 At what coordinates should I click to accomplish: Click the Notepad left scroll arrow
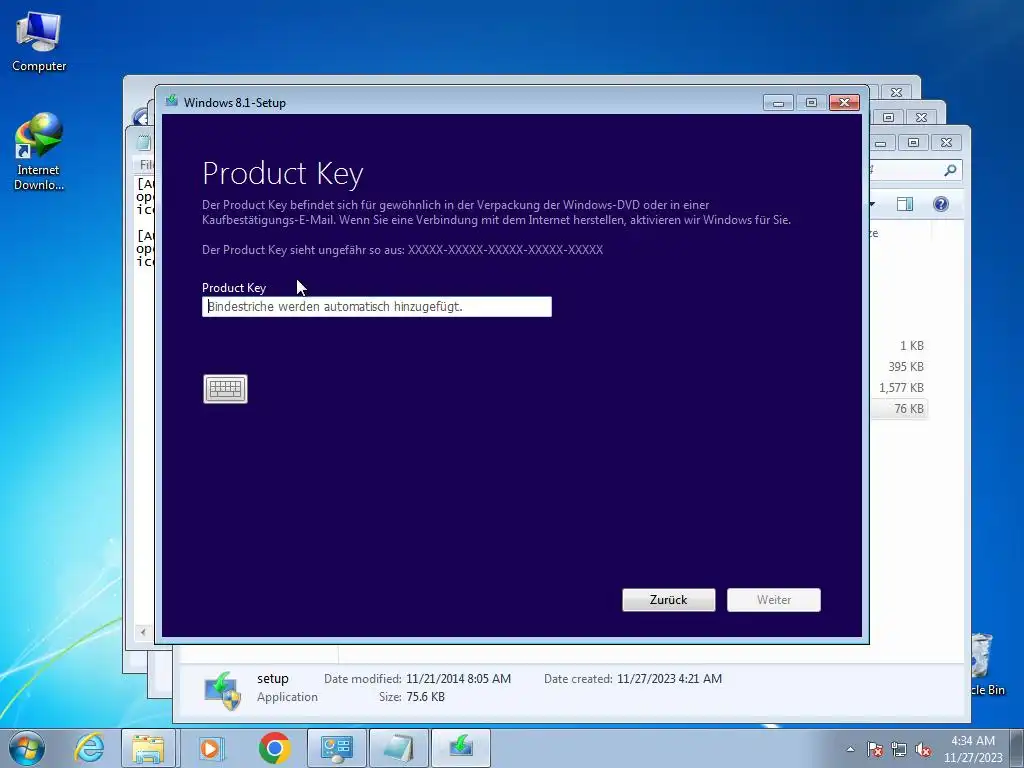tap(143, 632)
